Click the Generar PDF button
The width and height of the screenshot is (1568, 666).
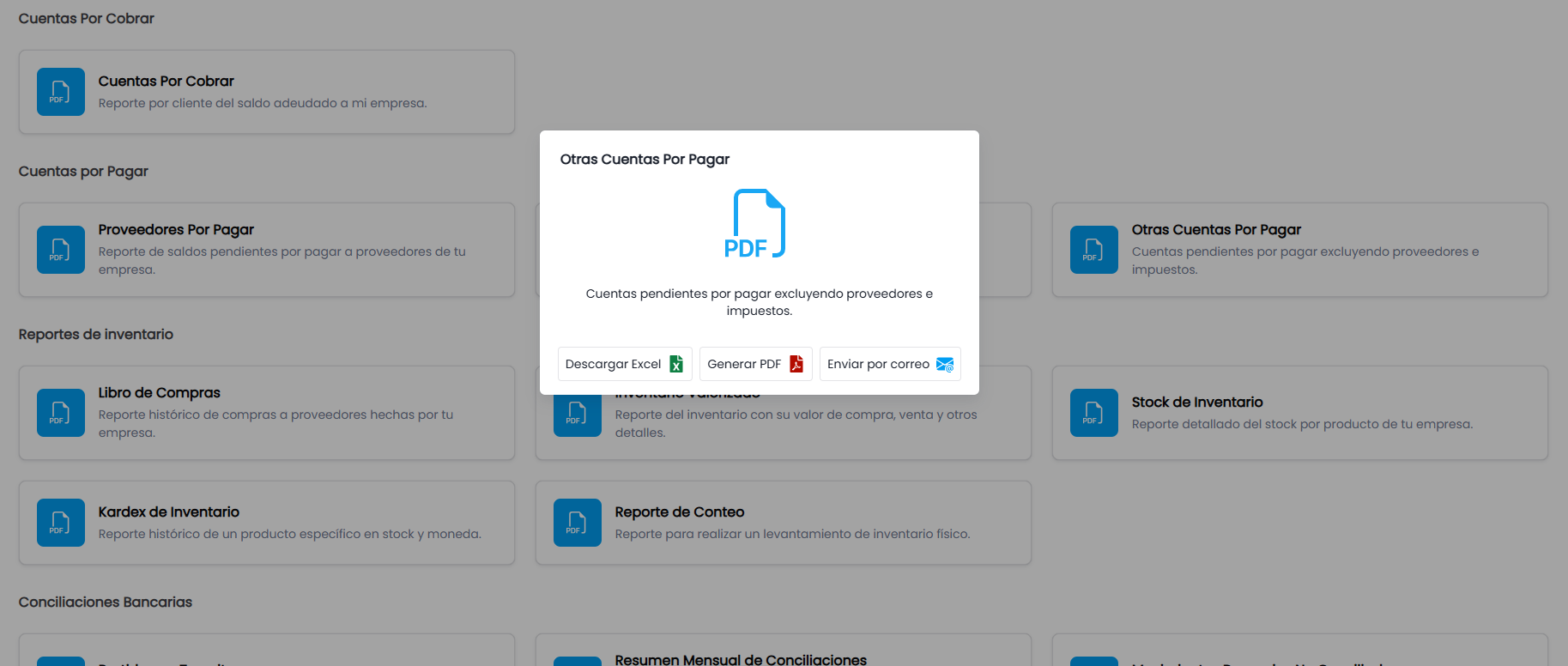point(755,364)
